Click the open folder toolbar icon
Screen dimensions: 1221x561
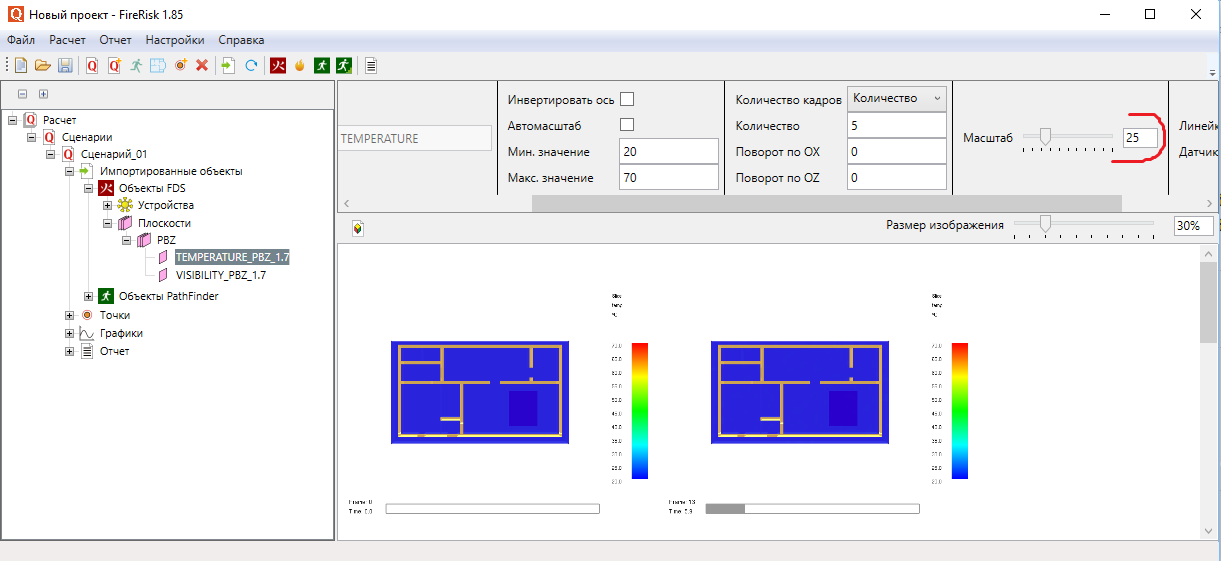pyautogui.click(x=43, y=65)
